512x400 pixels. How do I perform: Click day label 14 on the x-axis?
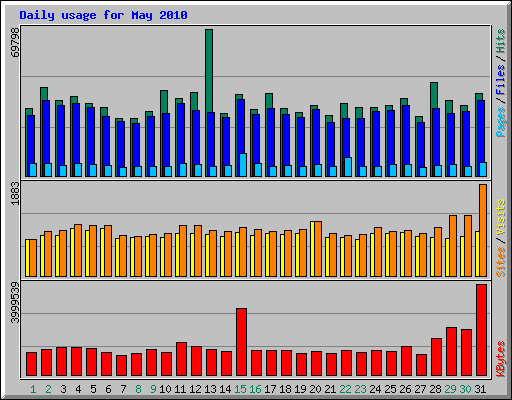pos(225,389)
